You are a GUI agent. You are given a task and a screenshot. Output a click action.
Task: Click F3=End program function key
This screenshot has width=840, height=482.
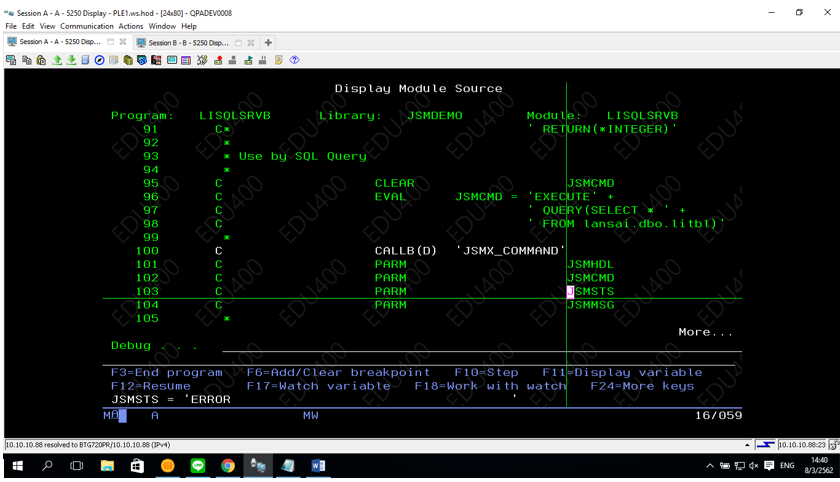coord(167,373)
